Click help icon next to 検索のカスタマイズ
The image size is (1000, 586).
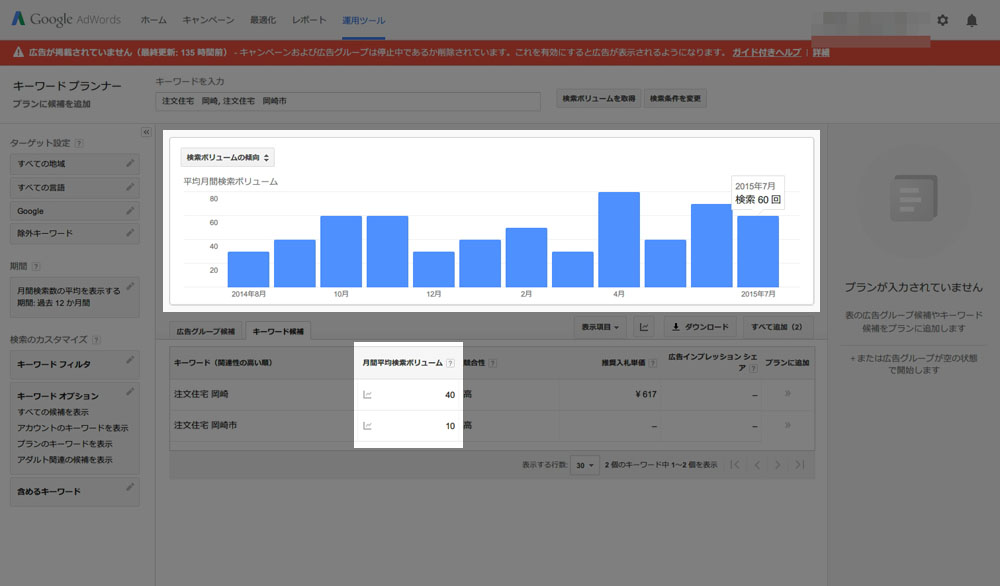[96, 339]
